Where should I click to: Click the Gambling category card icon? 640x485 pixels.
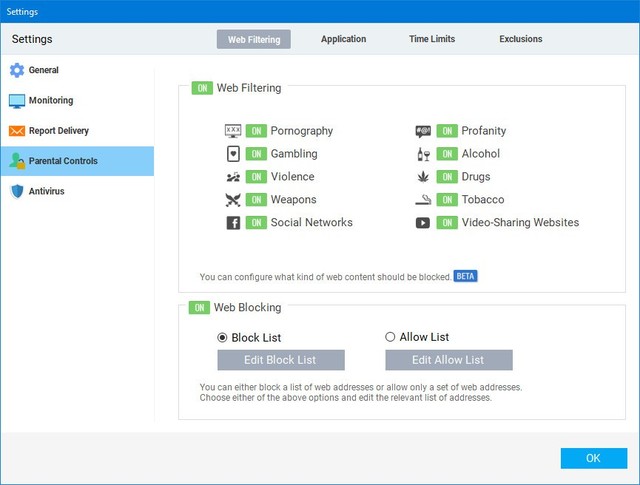click(x=233, y=154)
